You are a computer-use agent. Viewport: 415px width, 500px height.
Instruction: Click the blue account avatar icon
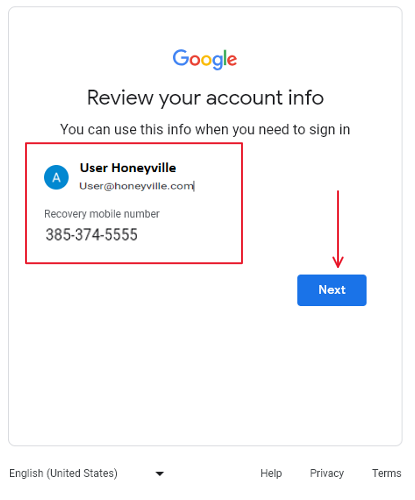coord(56,177)
